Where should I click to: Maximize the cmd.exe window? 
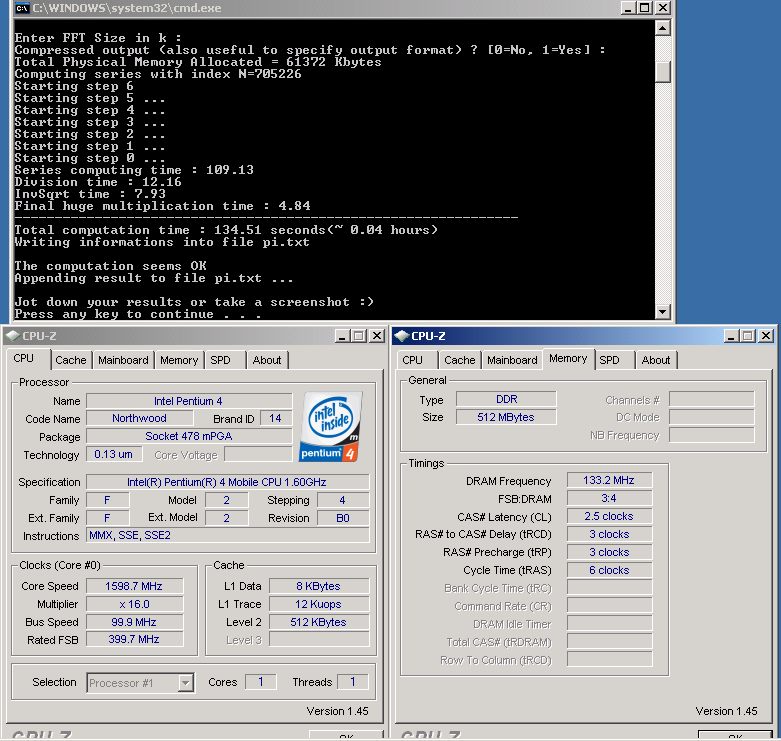click(645, 8)
